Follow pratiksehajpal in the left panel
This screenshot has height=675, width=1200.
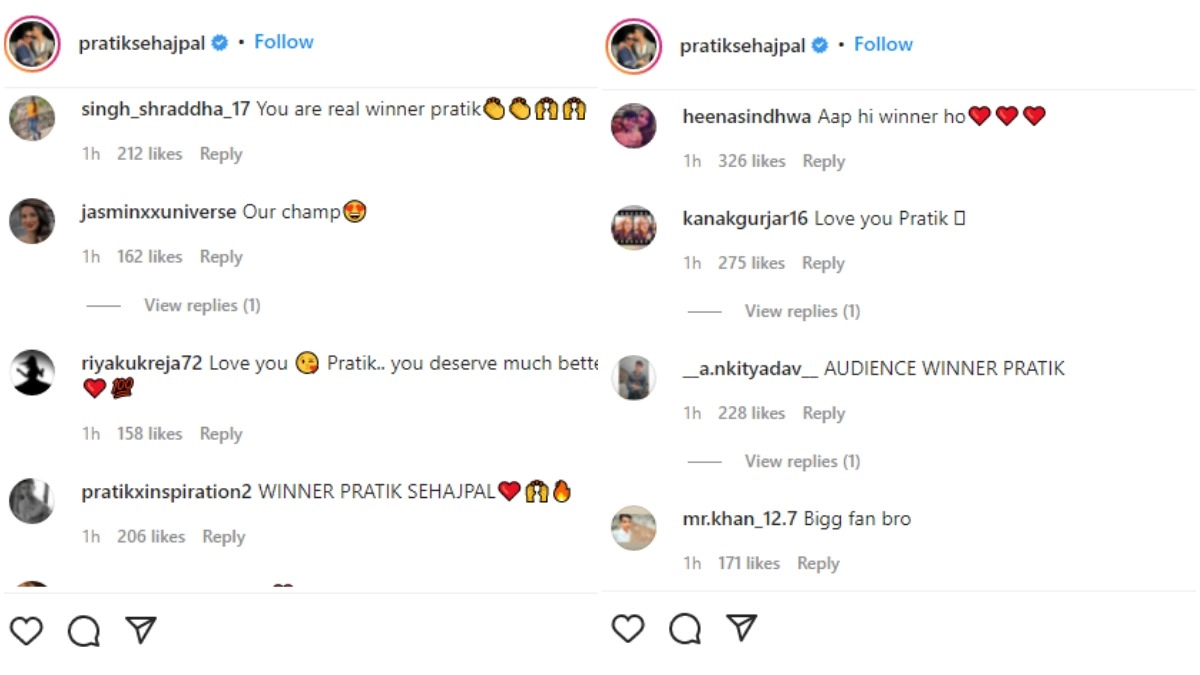tap(284, 42)
